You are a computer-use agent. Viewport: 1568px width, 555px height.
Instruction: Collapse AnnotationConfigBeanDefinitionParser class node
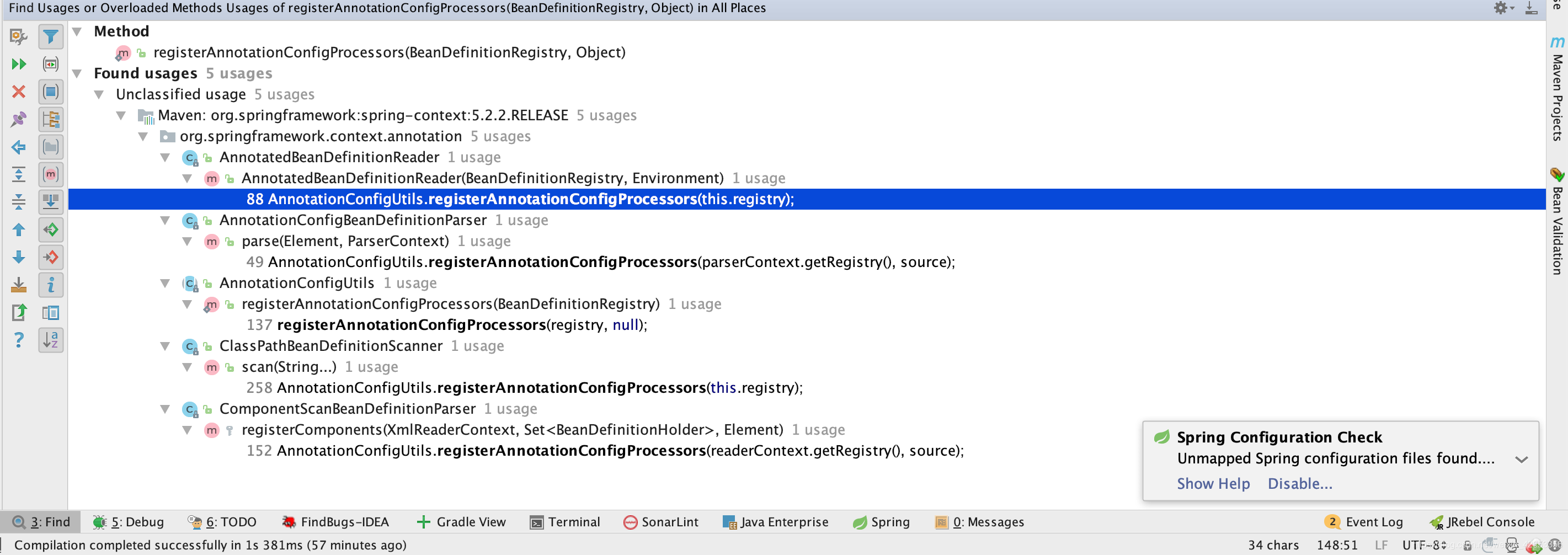point(165,220)
